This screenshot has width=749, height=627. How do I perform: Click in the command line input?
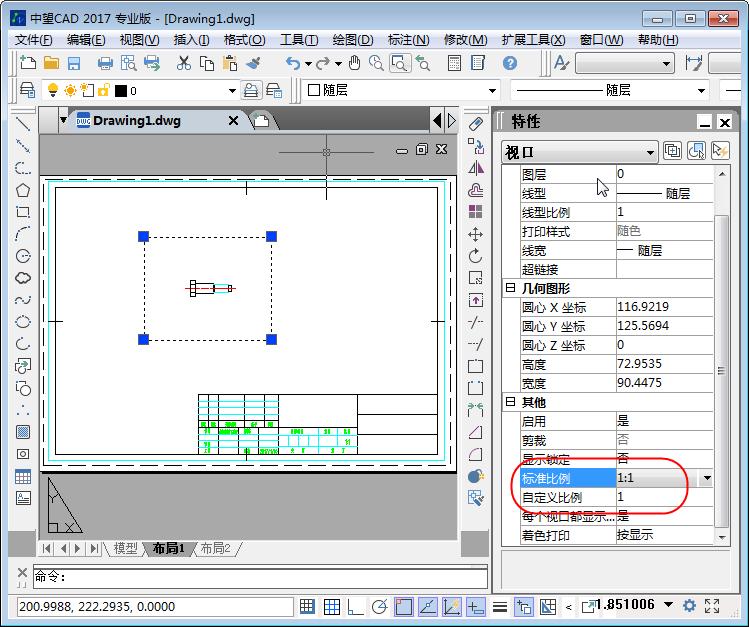pyautogui.click(x=260, y=577)
